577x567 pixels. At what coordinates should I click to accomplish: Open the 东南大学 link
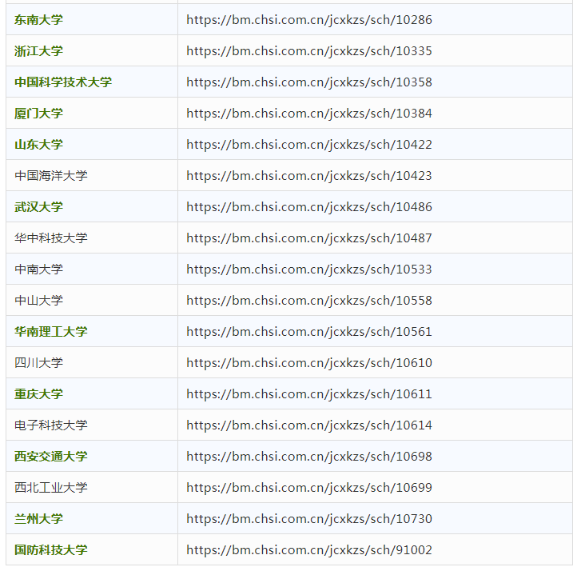tap(39, 20)
